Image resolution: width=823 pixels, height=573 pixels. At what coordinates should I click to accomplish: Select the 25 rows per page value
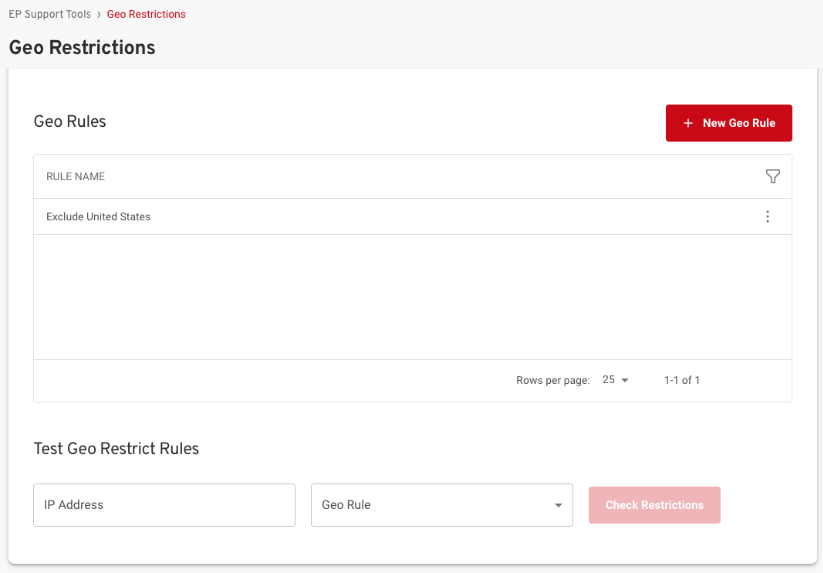[x=608, y=380]
